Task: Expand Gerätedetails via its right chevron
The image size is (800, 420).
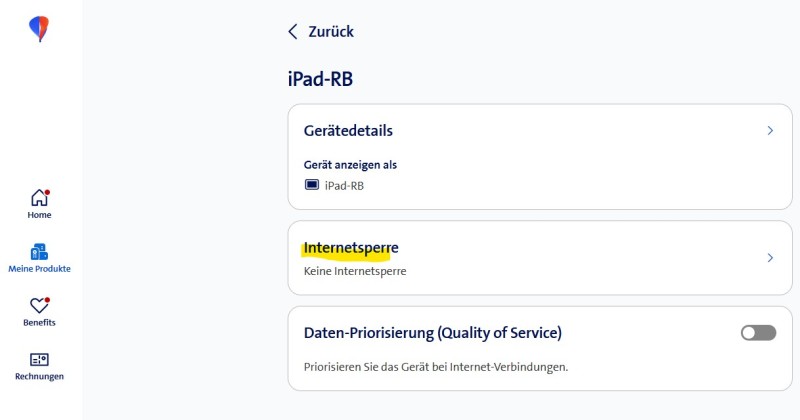Action: pyautogui.click(x=769, y=131)
